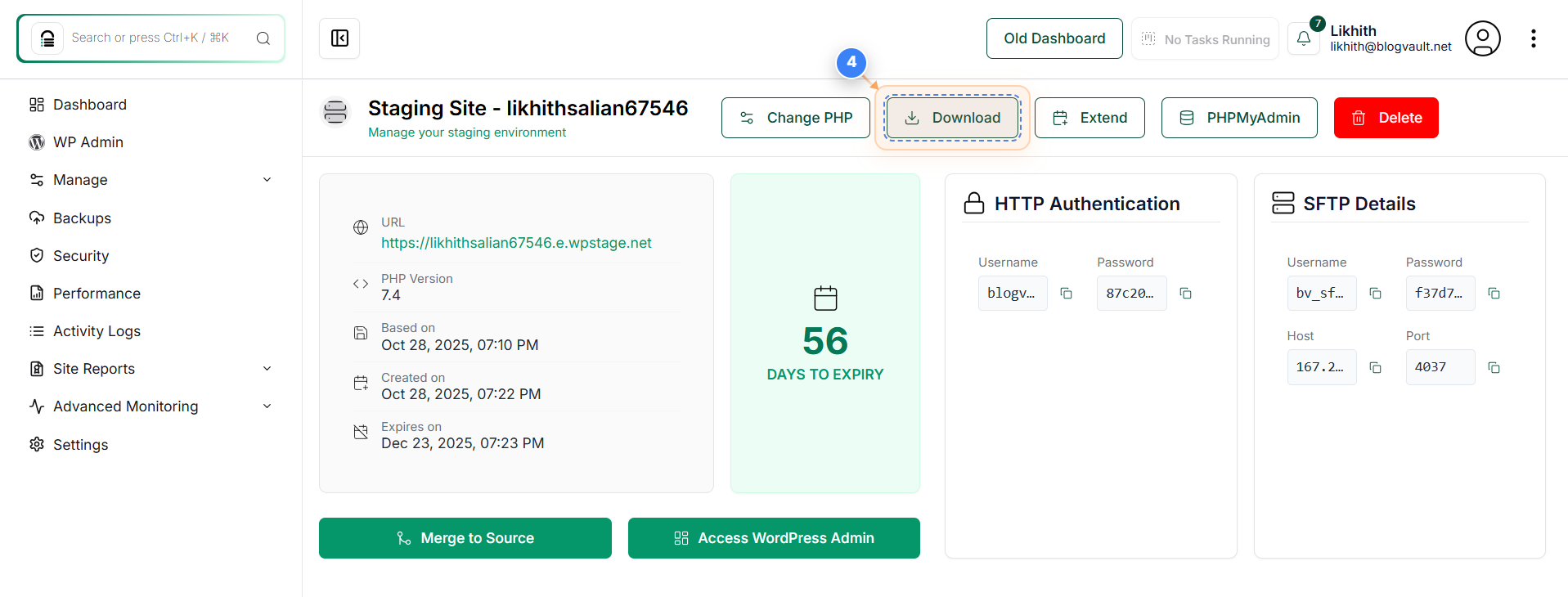Copy the SFTP username bv_sf...
The width and height of the screenshot is (1568, 597).
[1375, 294]
